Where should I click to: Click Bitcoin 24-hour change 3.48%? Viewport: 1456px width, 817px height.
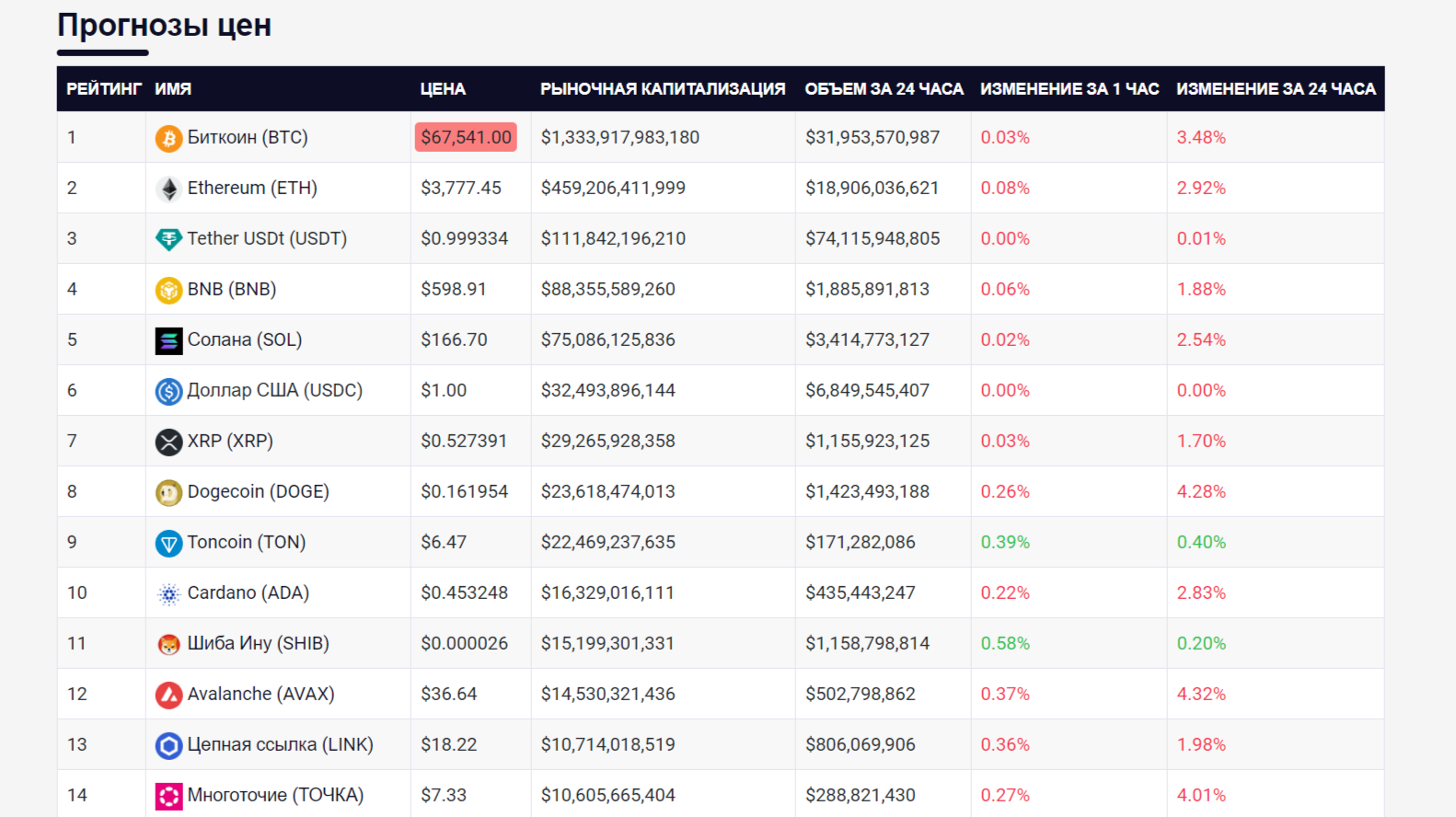coord(1201,137)
